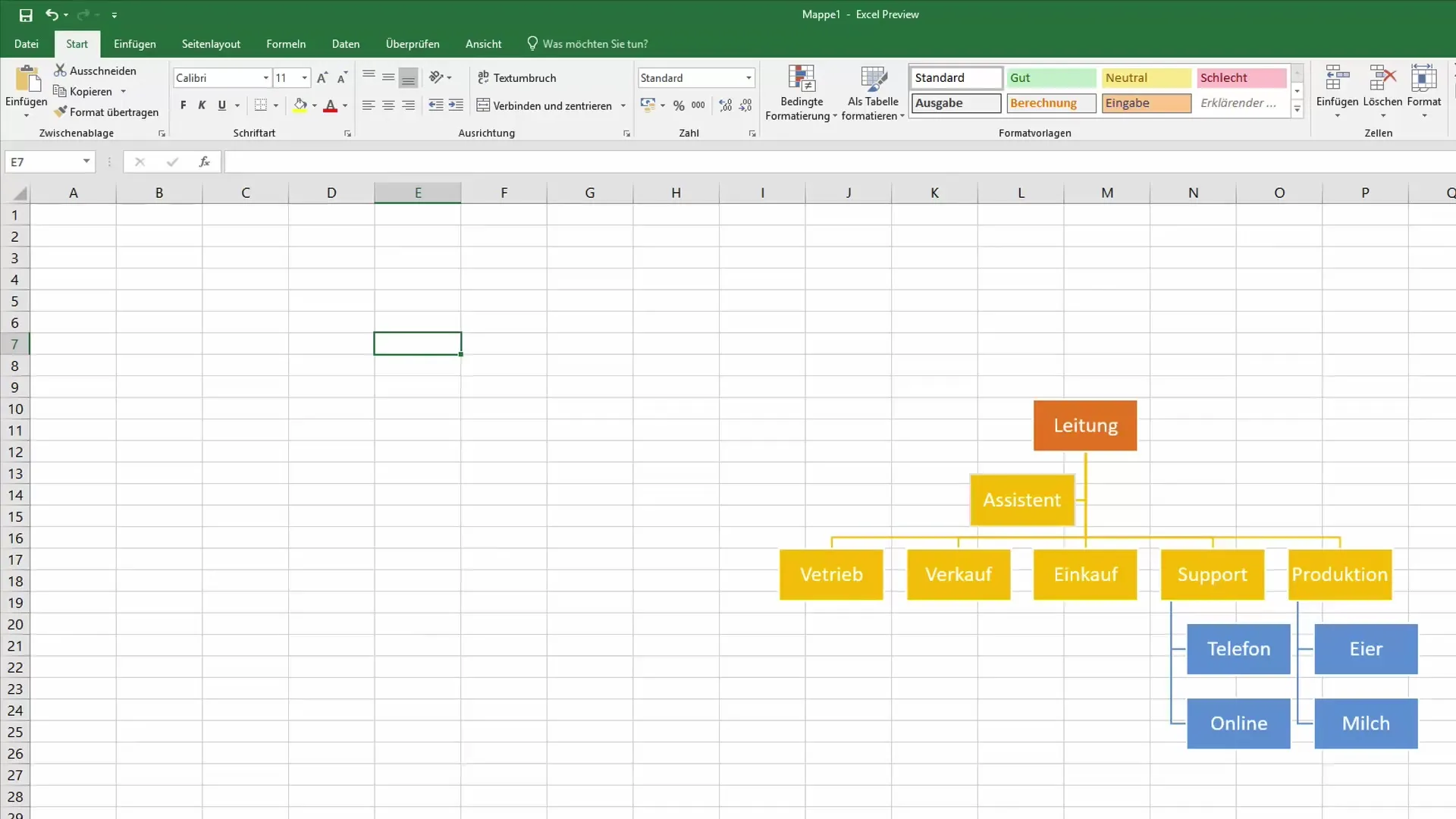Switch to the Einfügen ribbon tab
1456x819 pixels.
coord(135,44)
